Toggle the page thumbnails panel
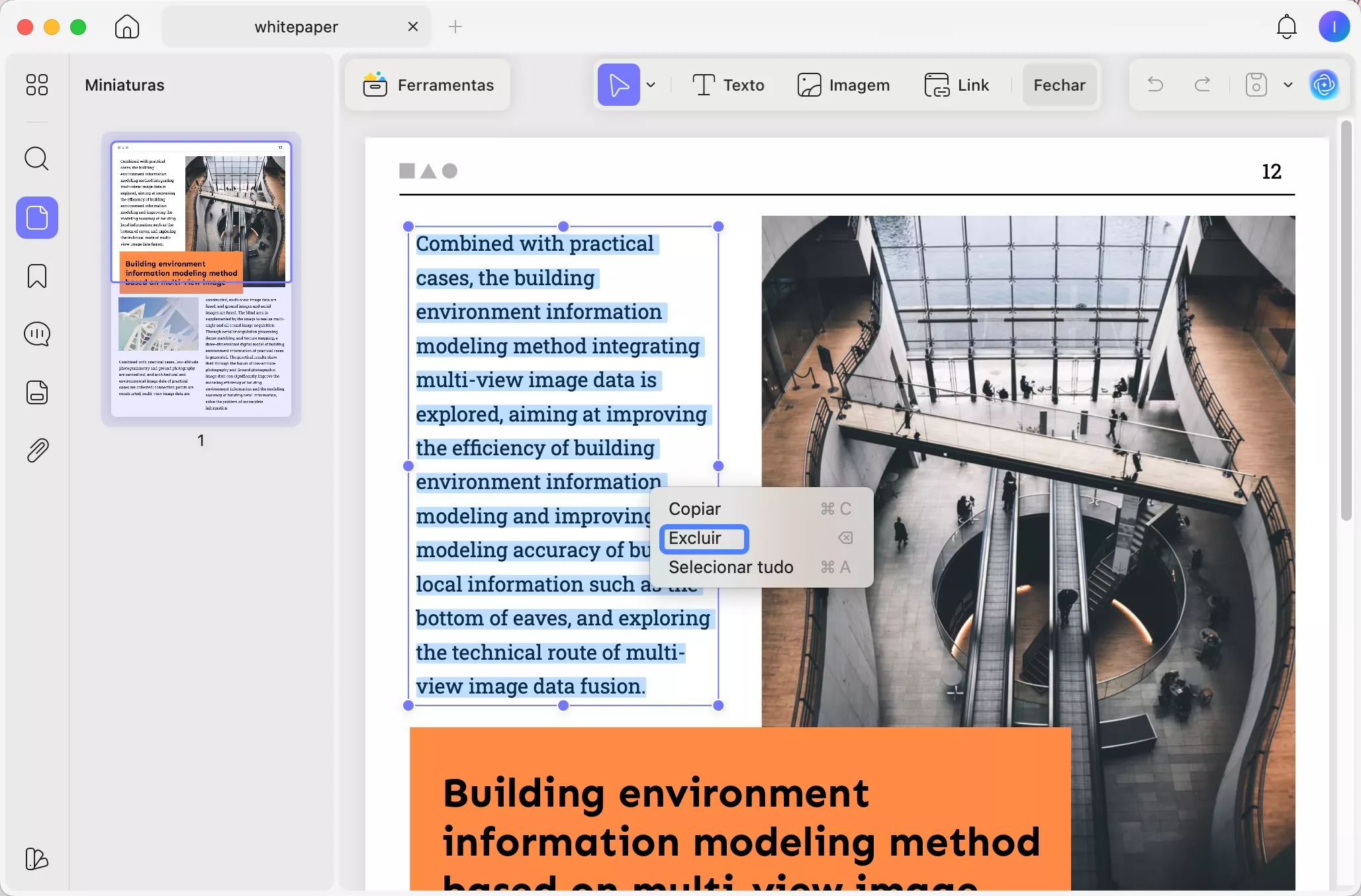The width and height of the screenshot is (1361, 896). (36, 218)
